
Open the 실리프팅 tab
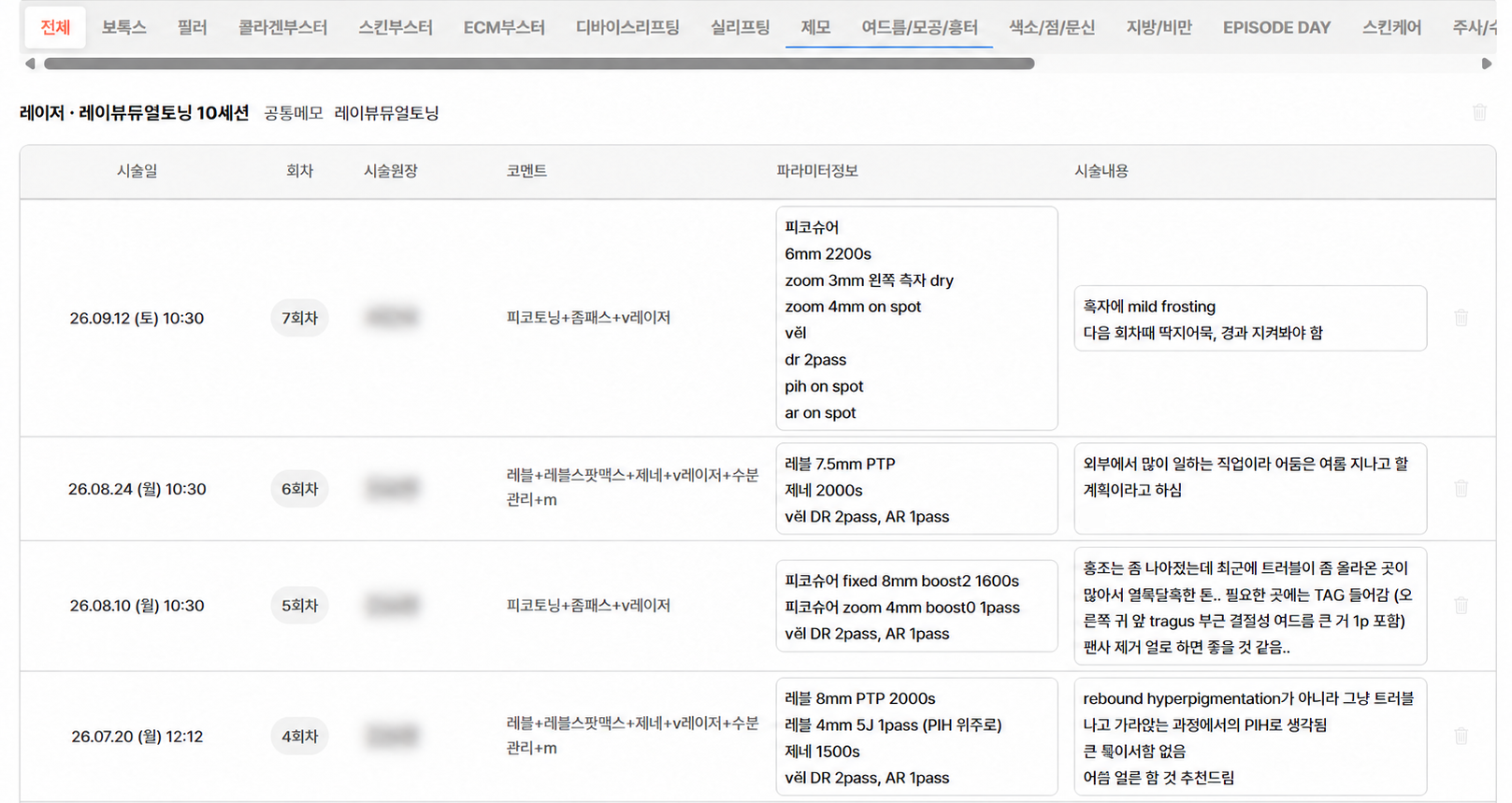click(x=740, y=27)
